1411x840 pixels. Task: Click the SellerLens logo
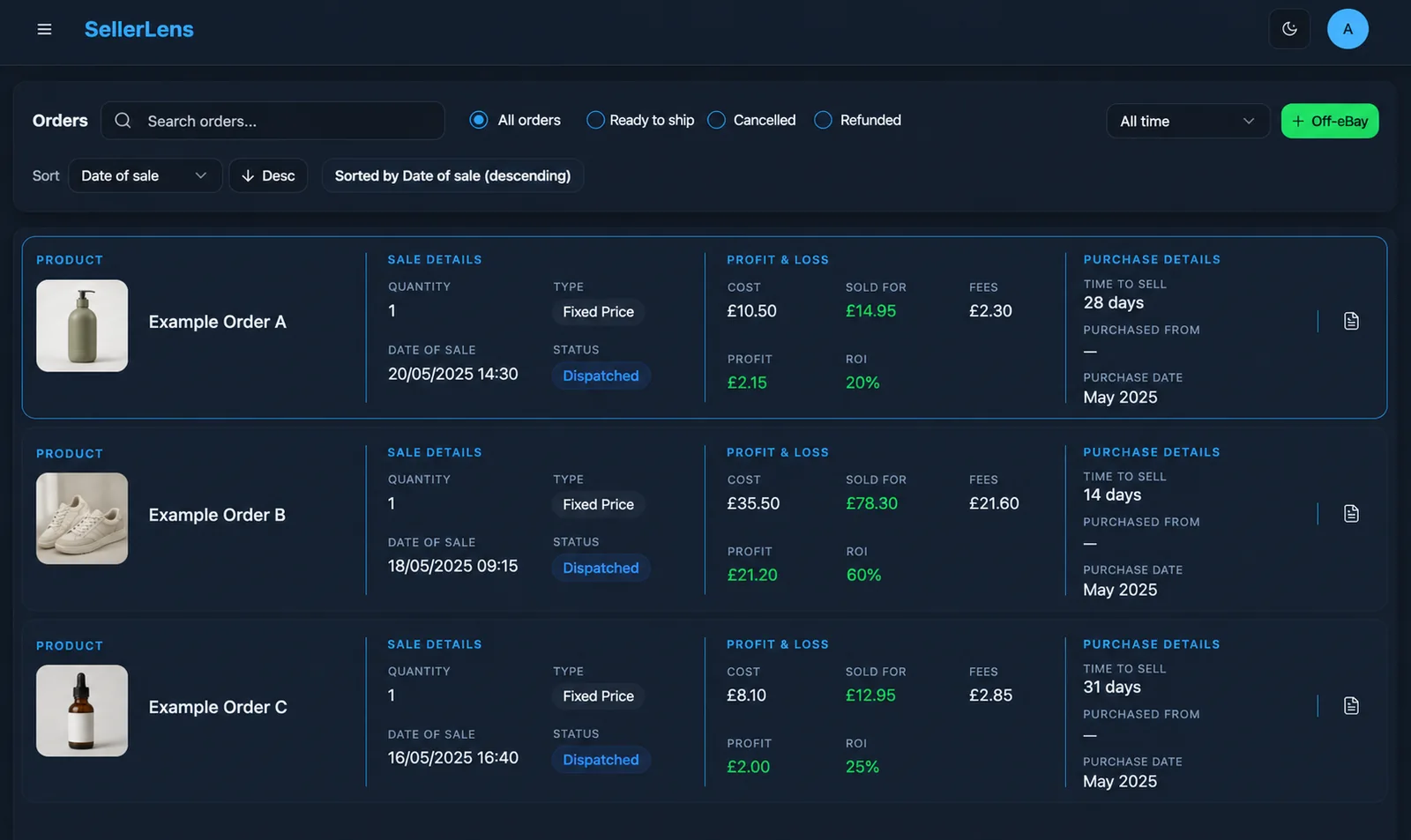coord(138,29)
